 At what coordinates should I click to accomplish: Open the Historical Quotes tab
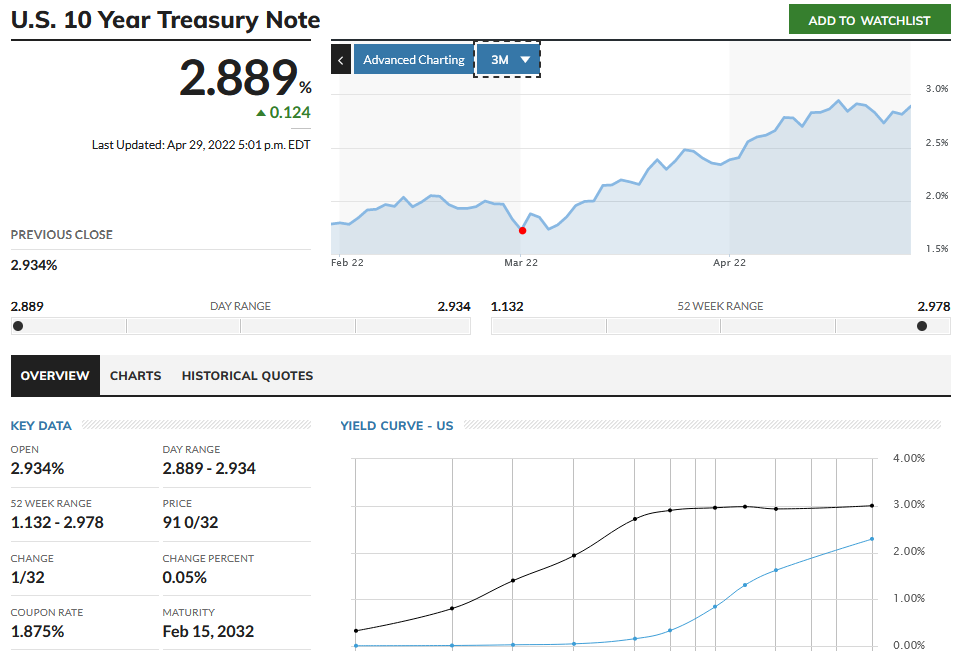247,376
